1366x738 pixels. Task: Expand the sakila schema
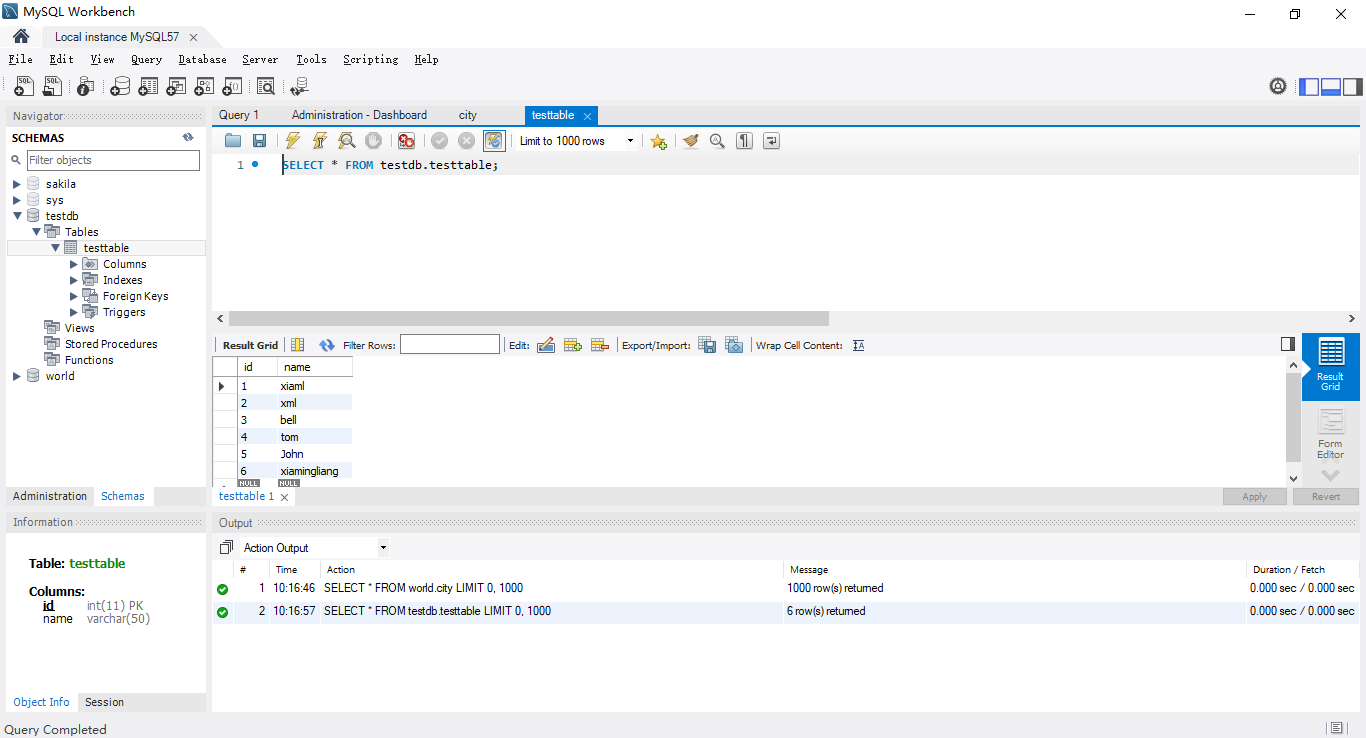tap(16, 184)
